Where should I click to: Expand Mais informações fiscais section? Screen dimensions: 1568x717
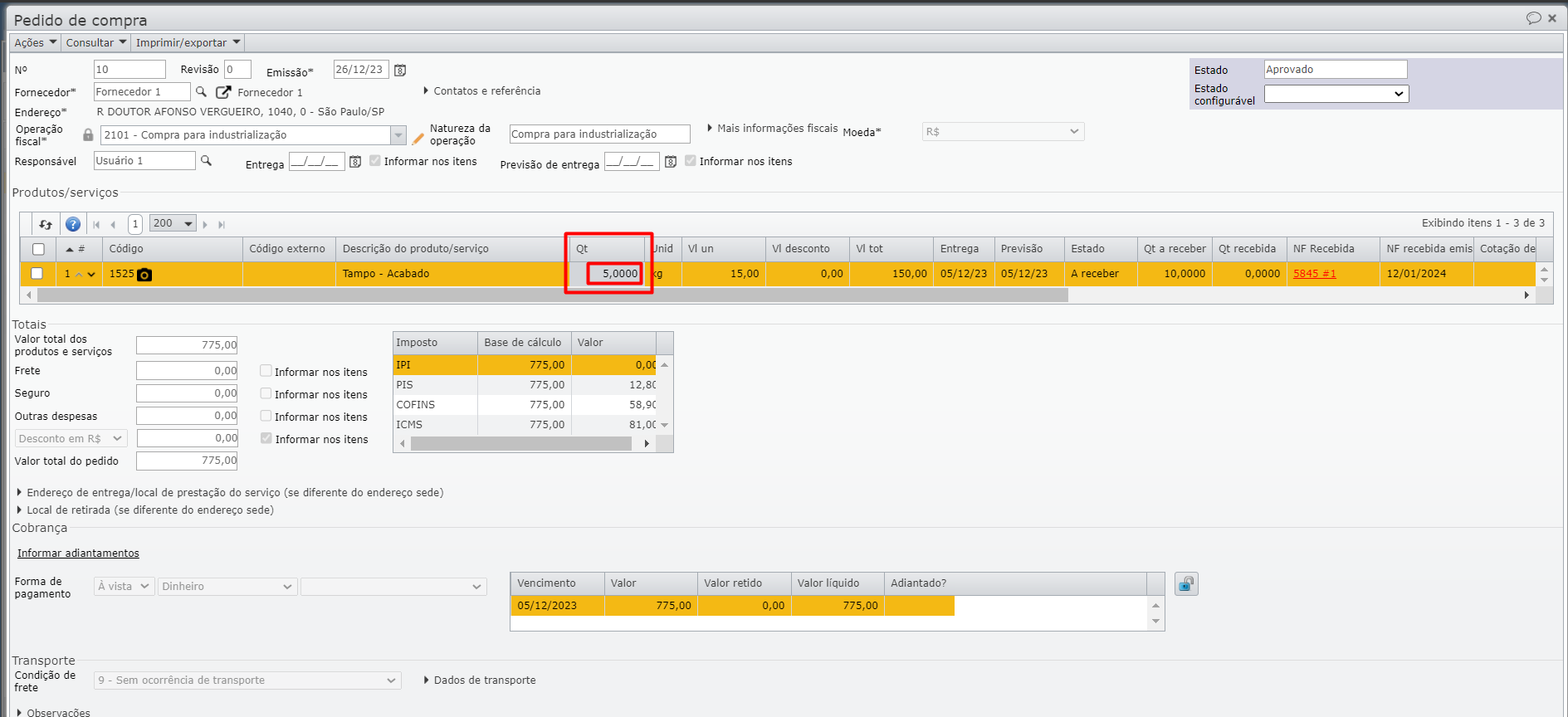point(772,129)
